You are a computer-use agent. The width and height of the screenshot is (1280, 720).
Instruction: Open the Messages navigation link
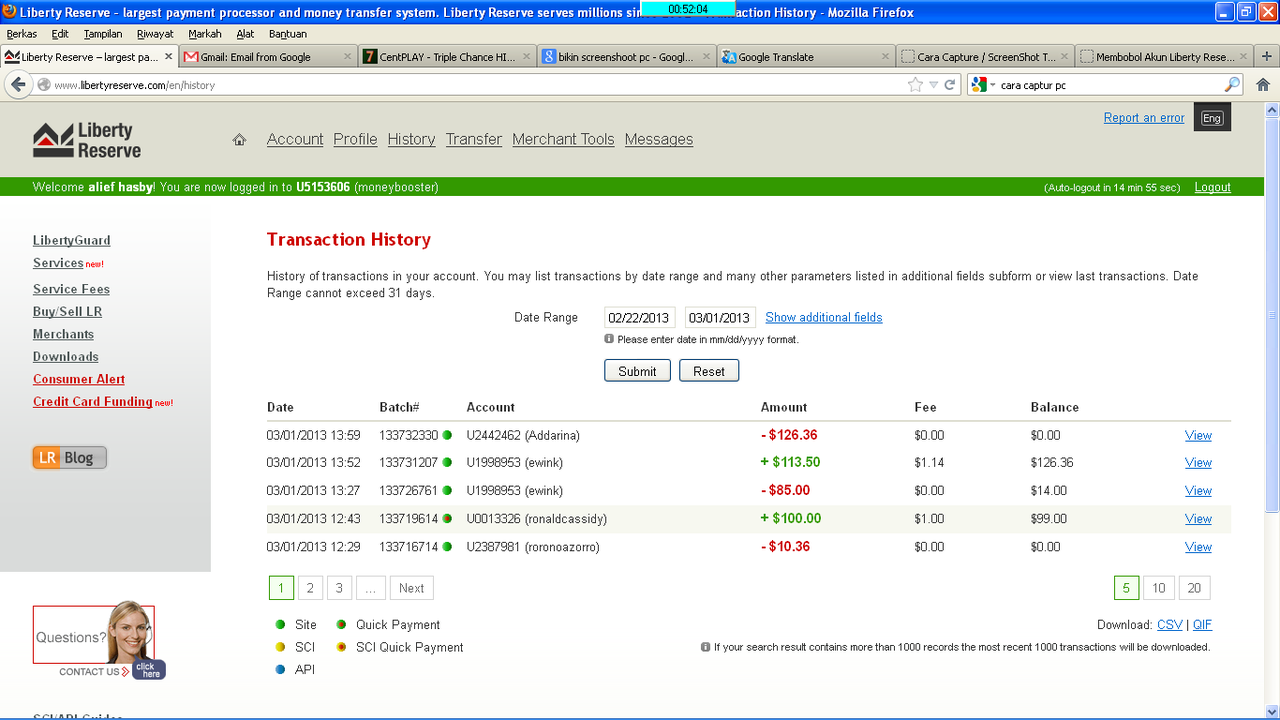pos(659,139)
